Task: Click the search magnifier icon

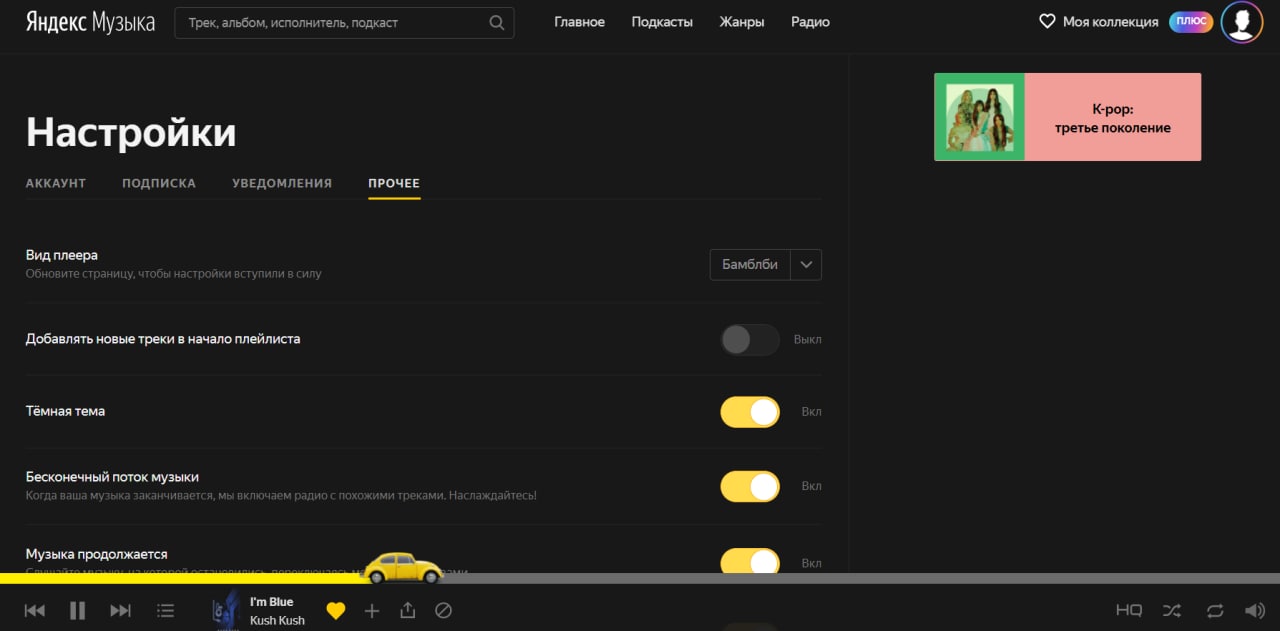Action: point(497,22)
